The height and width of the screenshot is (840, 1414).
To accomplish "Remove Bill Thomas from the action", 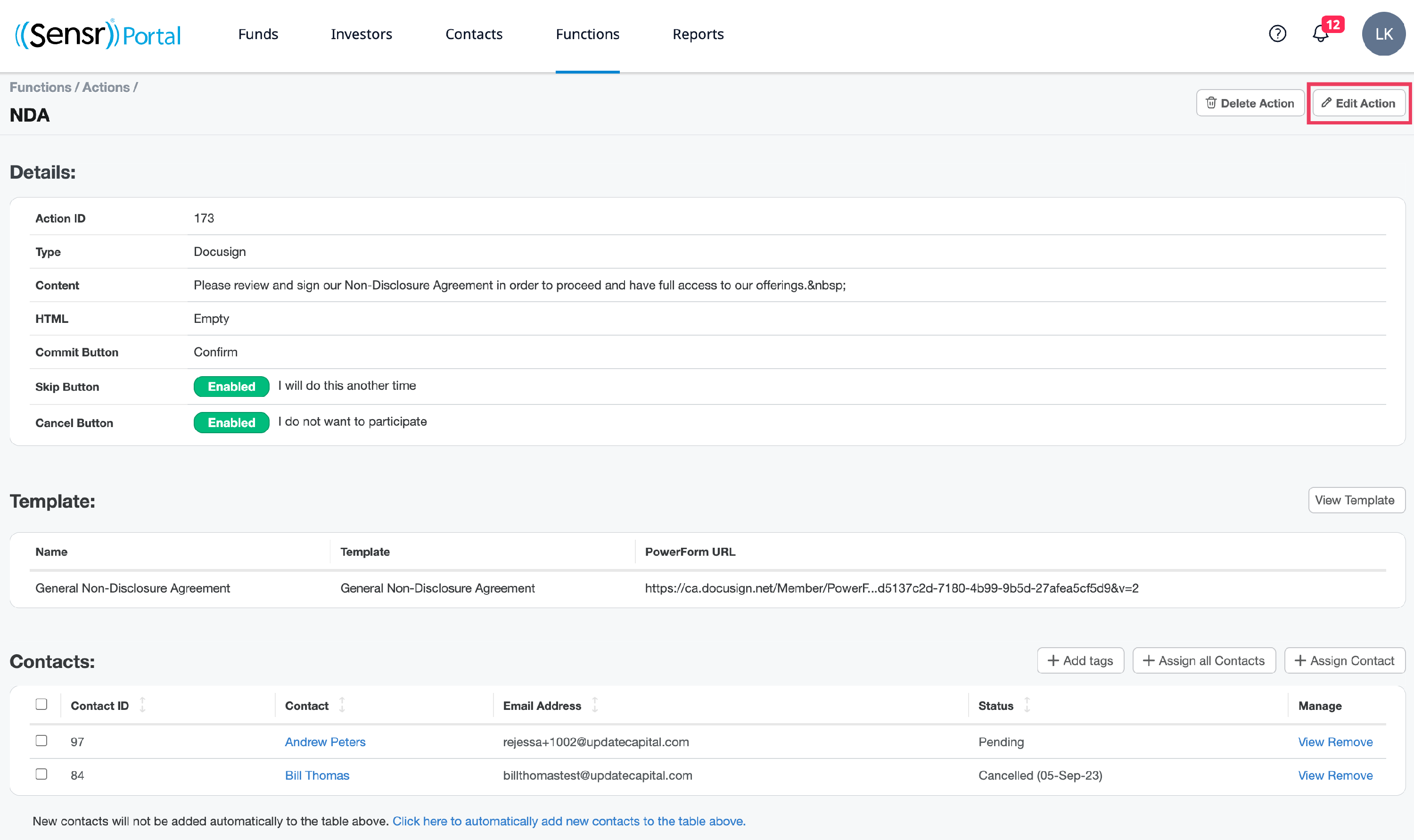I will (x=1350, y=775).
